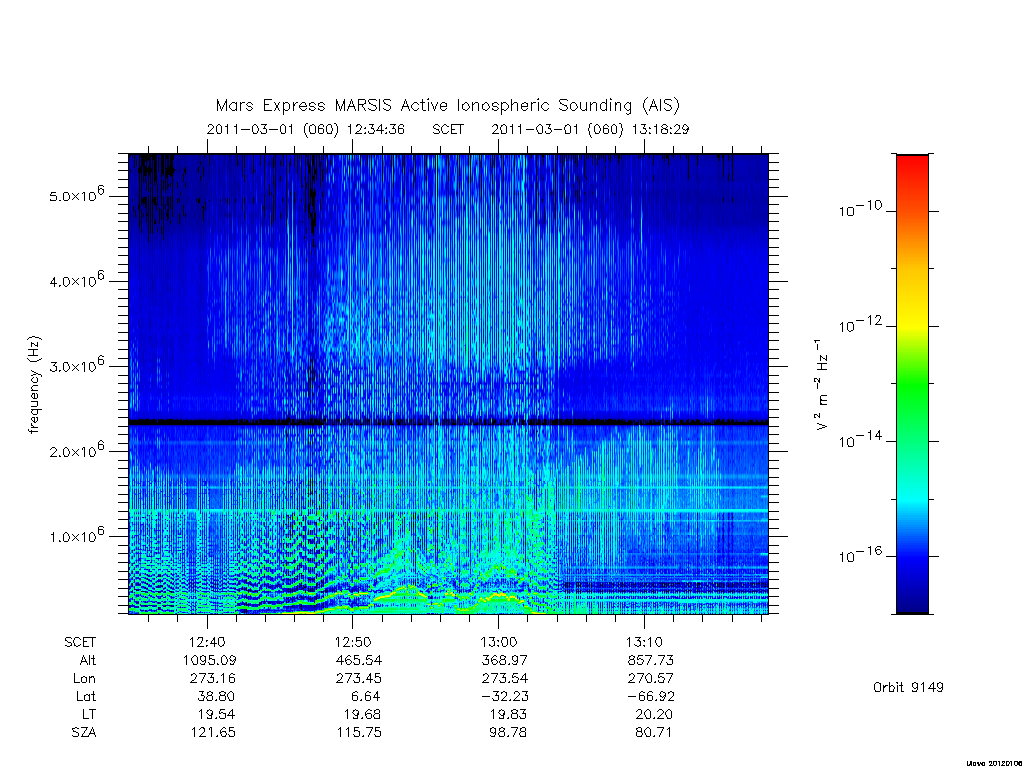The image size is (1024, 768).
Task: Select the end time 13:18:29 in header
Action: [660, 129]
